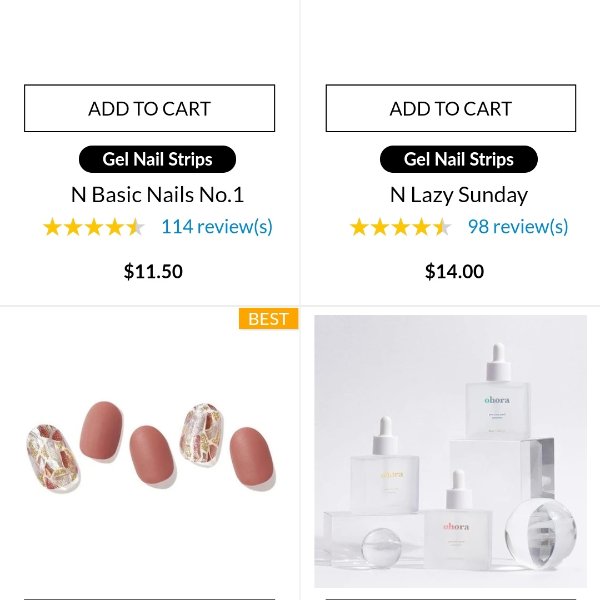Open the N Lazy Sunday product title
This screenshot has width=600, height=600.
point(459,195)
